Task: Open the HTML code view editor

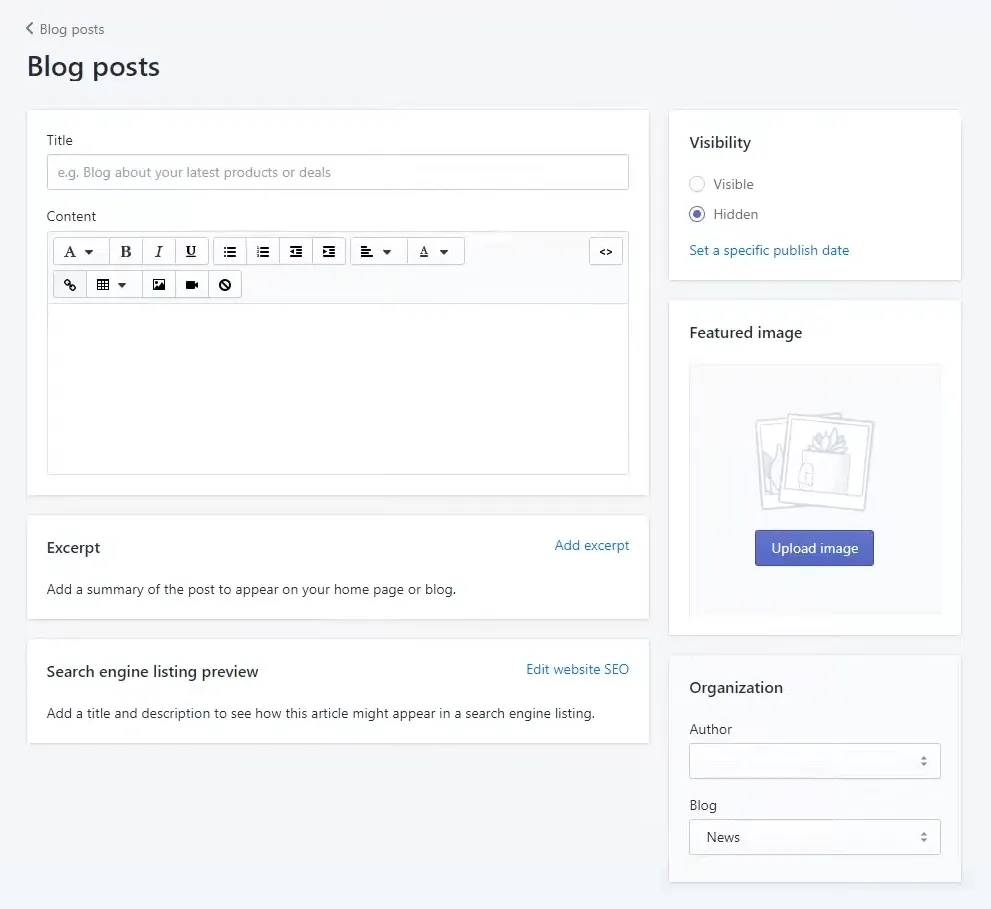Action: click(606, 251)
